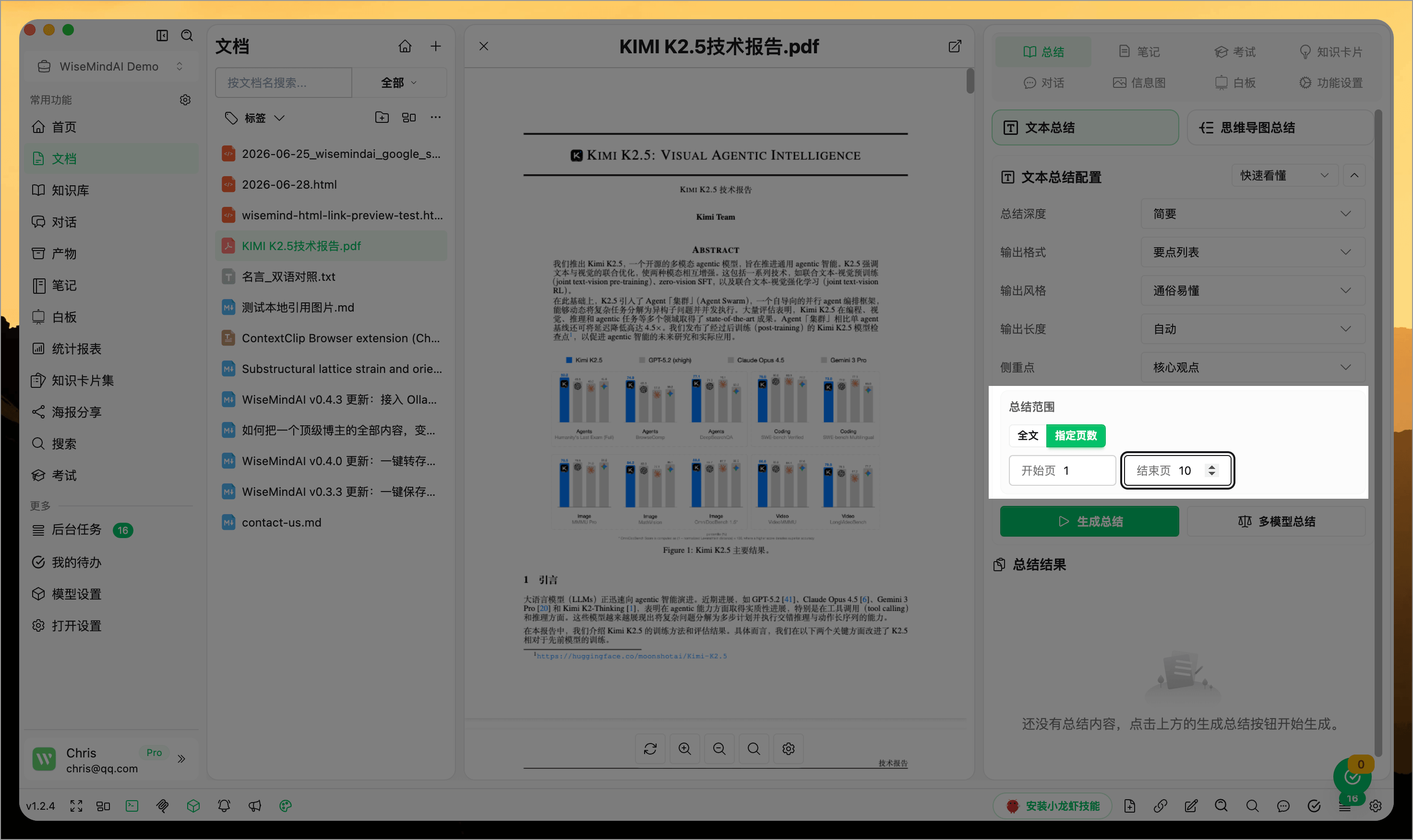1413x840 pixels.
Task: Open the bottom-right settings gear
Action: tap(1376, 806)
